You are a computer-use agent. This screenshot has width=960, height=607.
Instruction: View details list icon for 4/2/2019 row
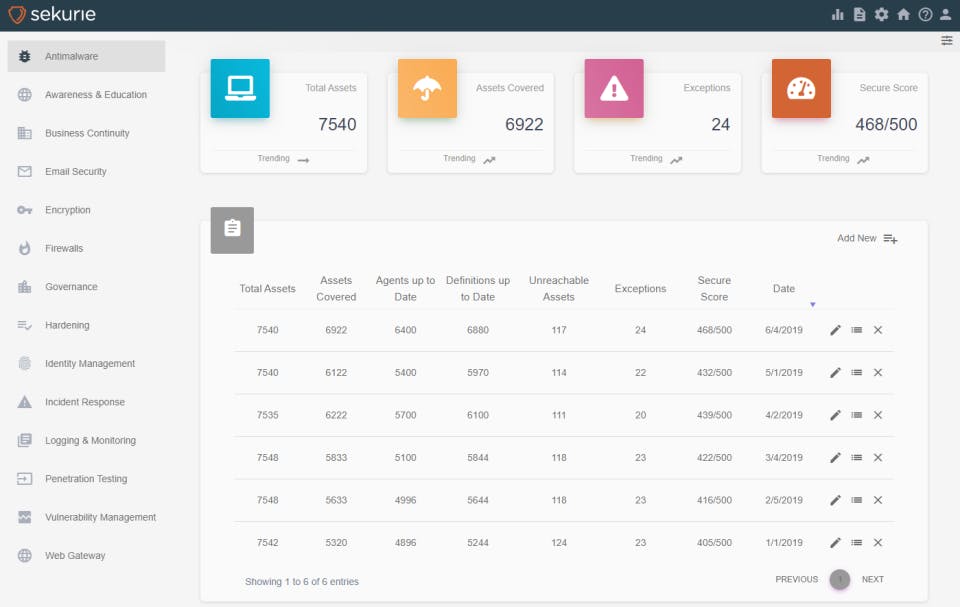857,415
